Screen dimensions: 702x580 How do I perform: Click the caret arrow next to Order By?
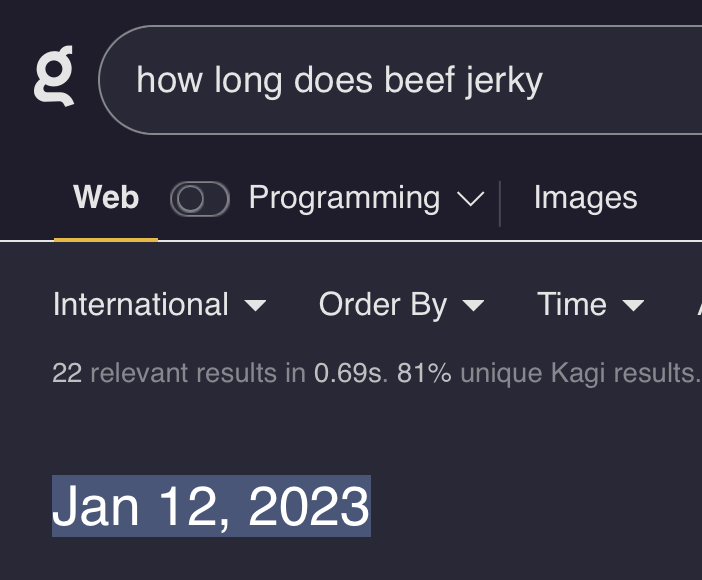pyautogui.click(x=473, y=305)
